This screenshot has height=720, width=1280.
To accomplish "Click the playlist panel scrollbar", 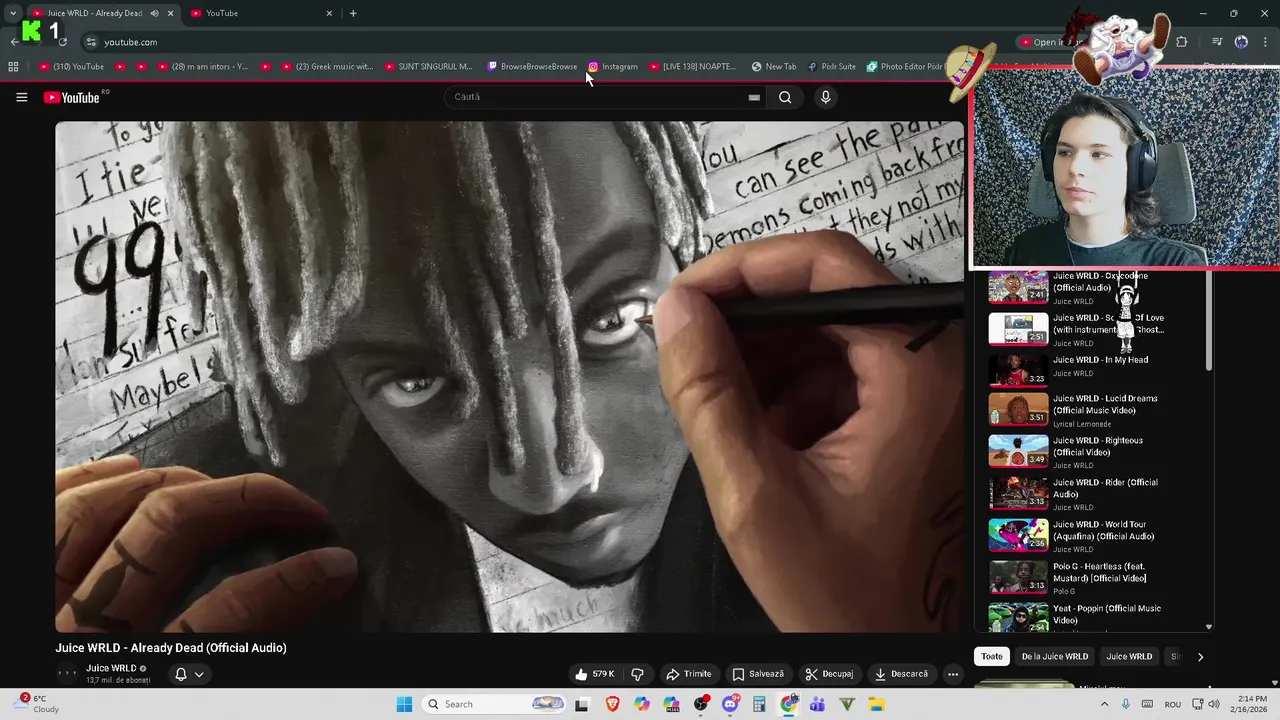I will 1208,320.
